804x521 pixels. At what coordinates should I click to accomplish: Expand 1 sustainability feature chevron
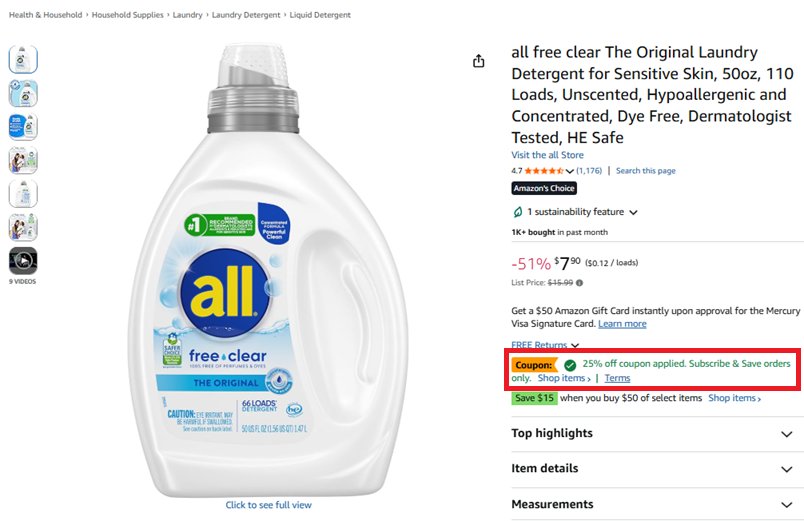[633, 212]
